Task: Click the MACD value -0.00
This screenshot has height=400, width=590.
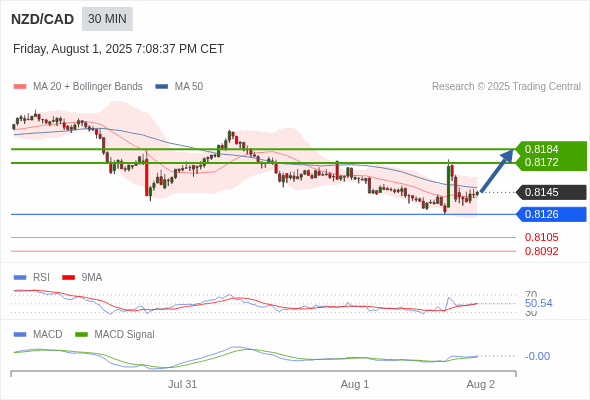Action: 537,356
